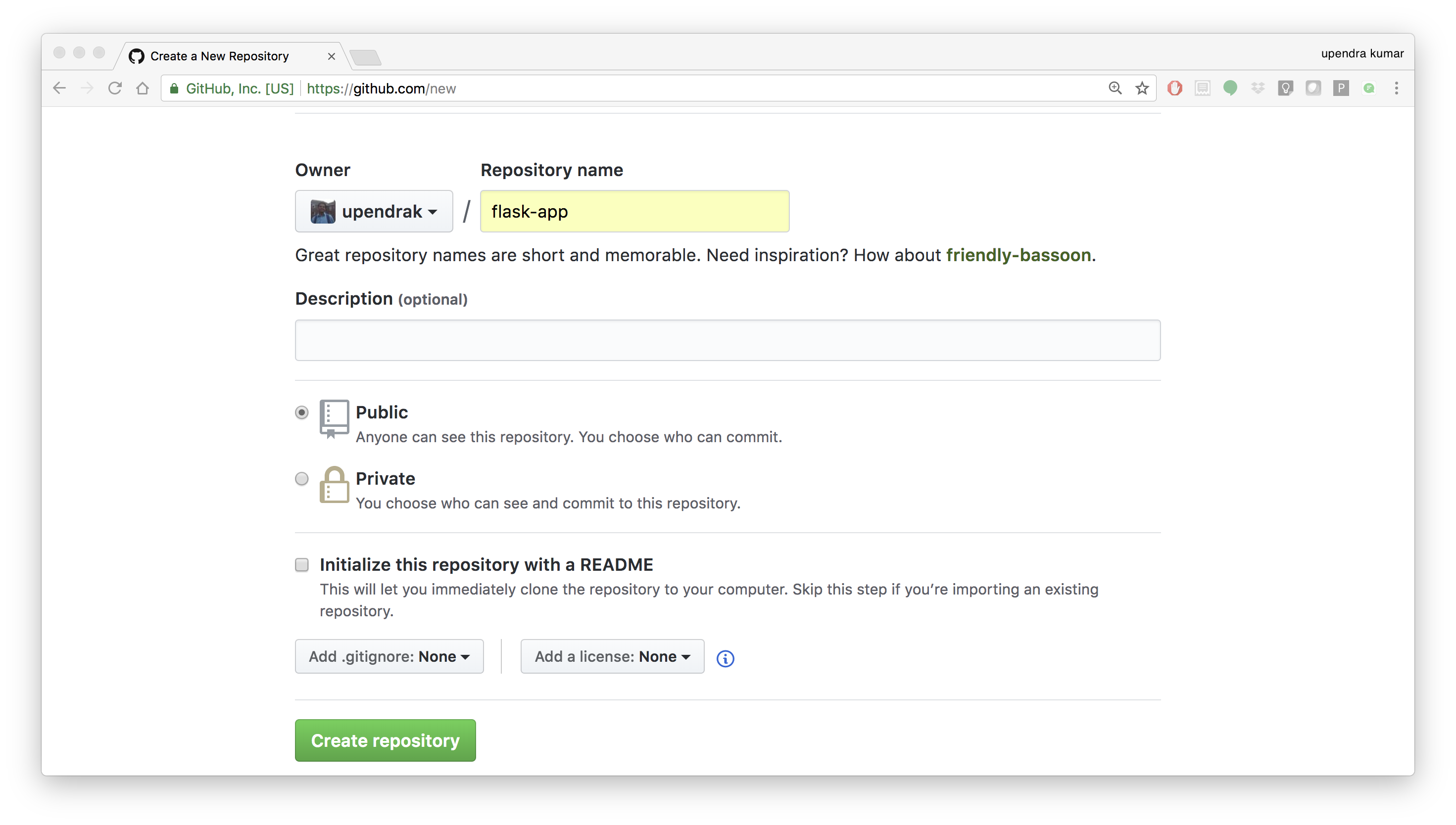Click the Dropbox extension icon
Screen dimensions: 1456x825
1258,89
